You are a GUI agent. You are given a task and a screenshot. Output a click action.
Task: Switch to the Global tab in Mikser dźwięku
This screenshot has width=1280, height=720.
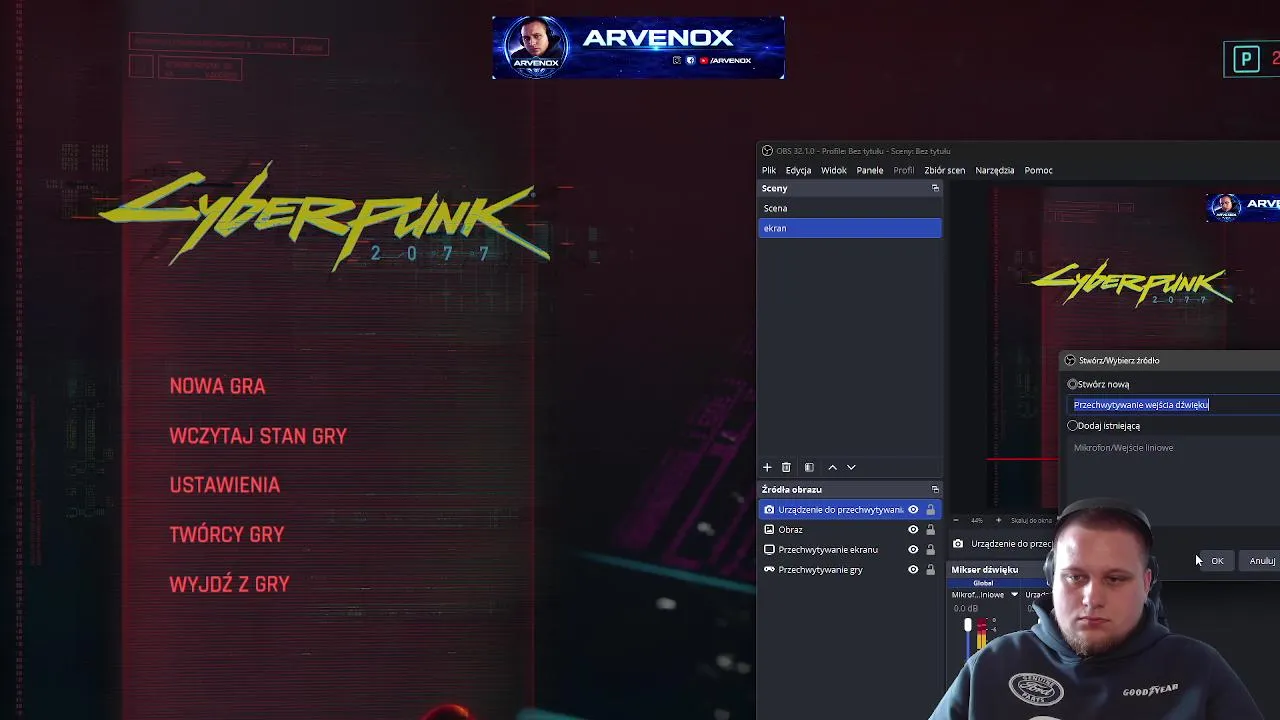click(x=983, y=583)
